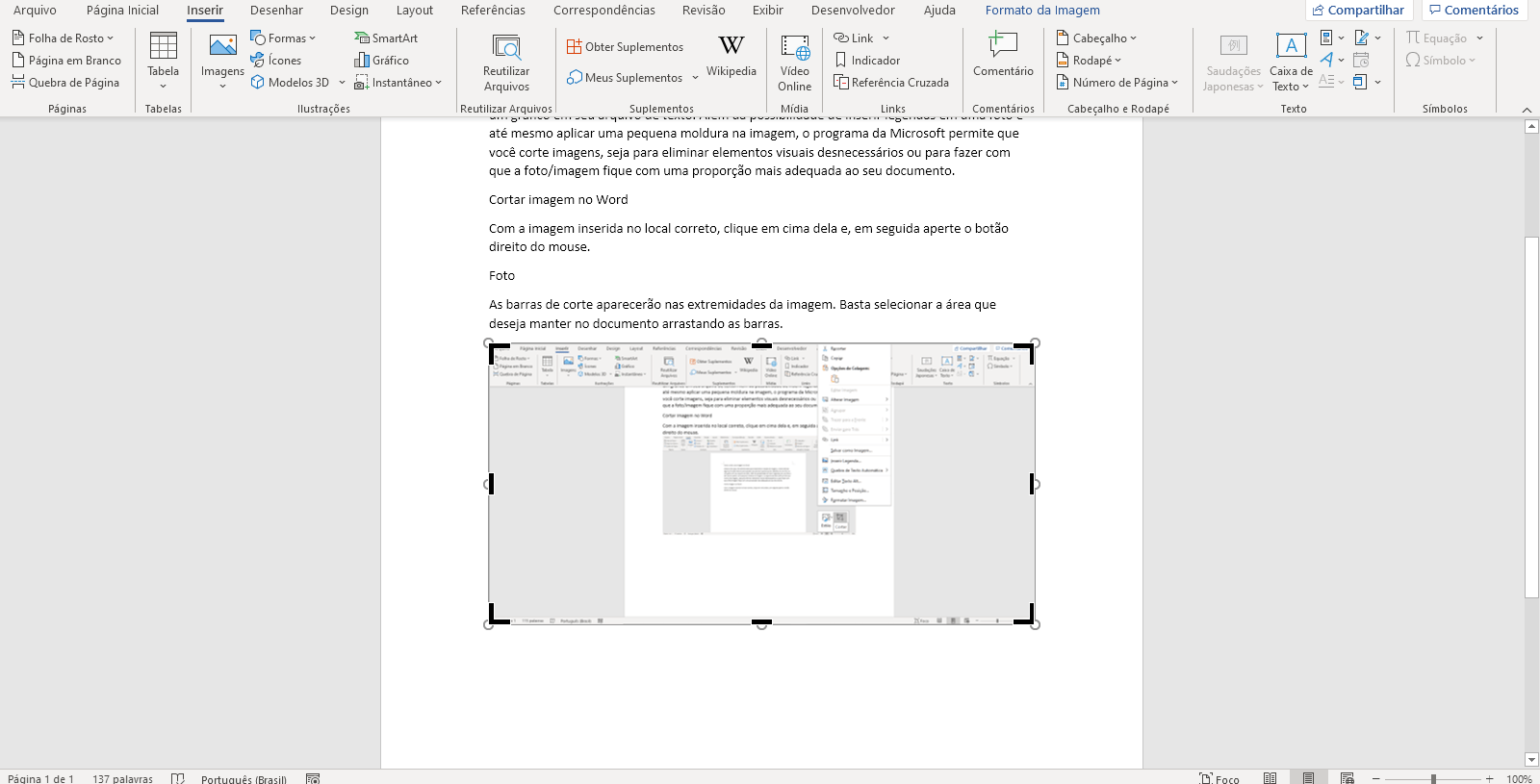Viewport: 1540px width, 784px height.
Task: Insert a Modelos 3D object
Action: [x=290, y=83]
